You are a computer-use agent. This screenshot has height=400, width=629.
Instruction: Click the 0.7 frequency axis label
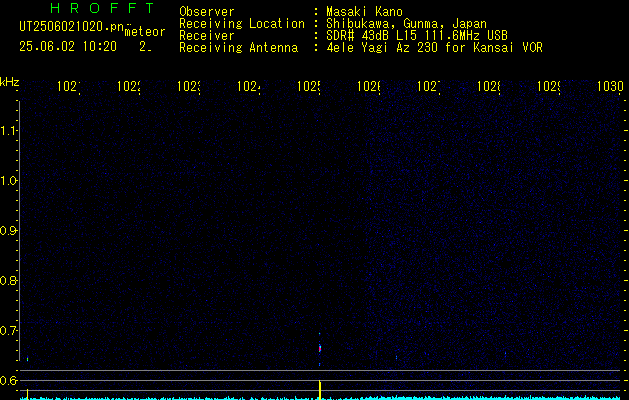[x=9, y=331]
